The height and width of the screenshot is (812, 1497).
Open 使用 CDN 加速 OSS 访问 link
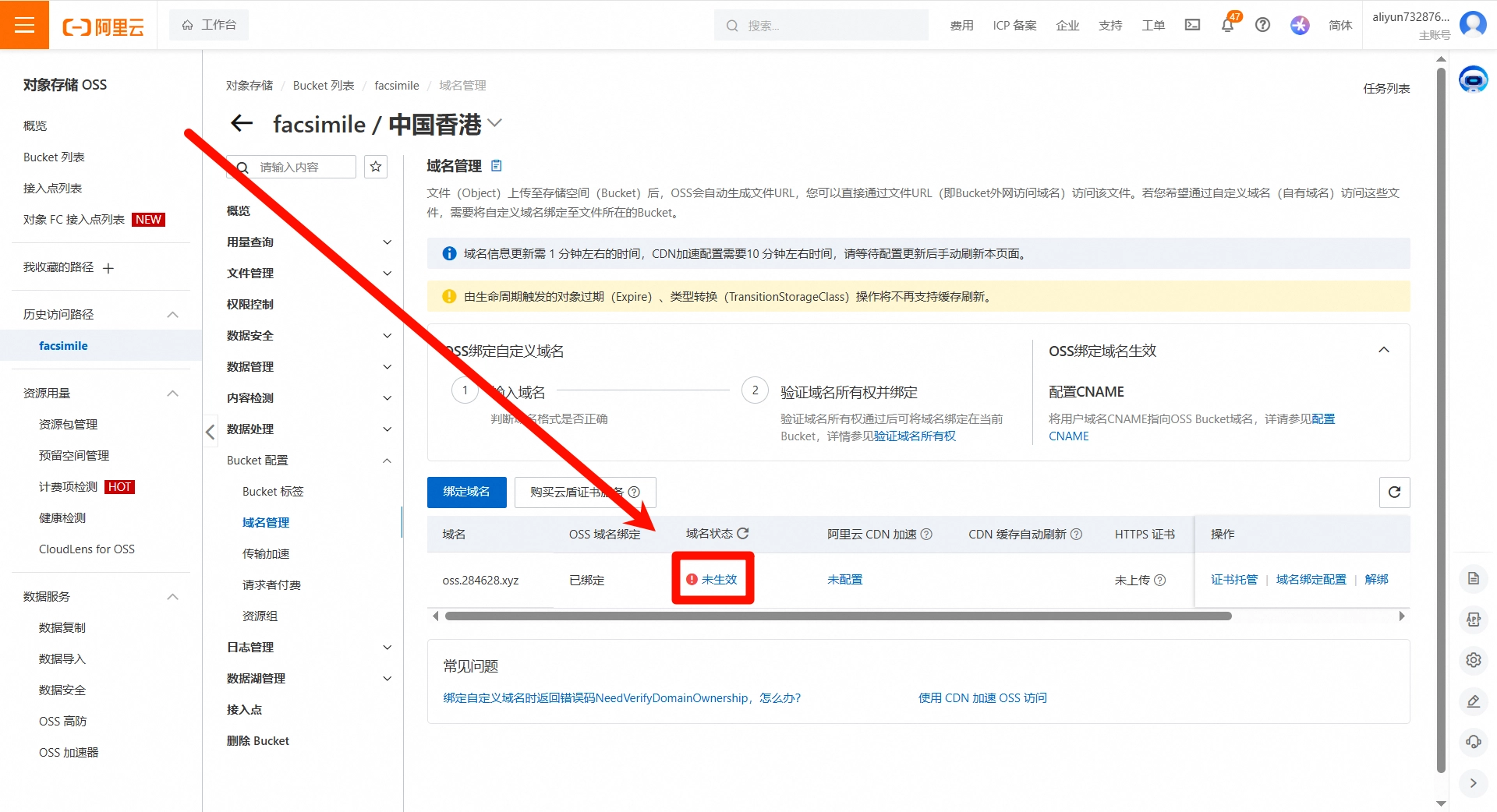pyautogui.click(x=982, y=698)
